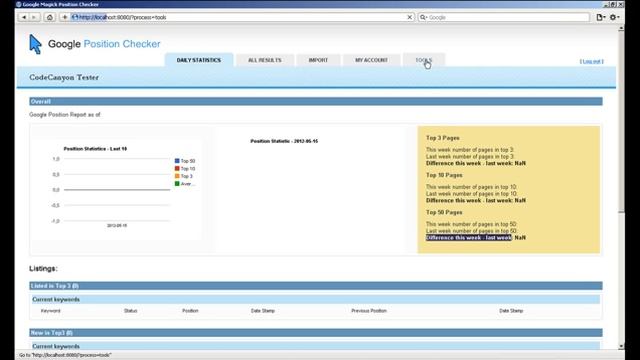Click the add bookmark plus icon
640x360 pixels.
pos(64,17)
